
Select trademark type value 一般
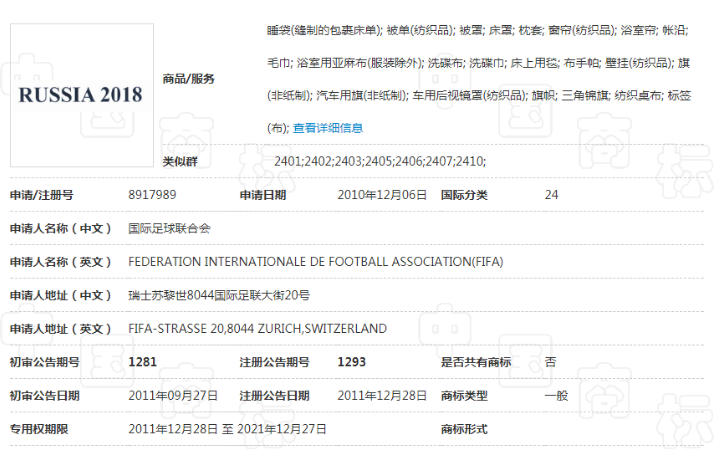pyautogui.click(x=556, y=396)
